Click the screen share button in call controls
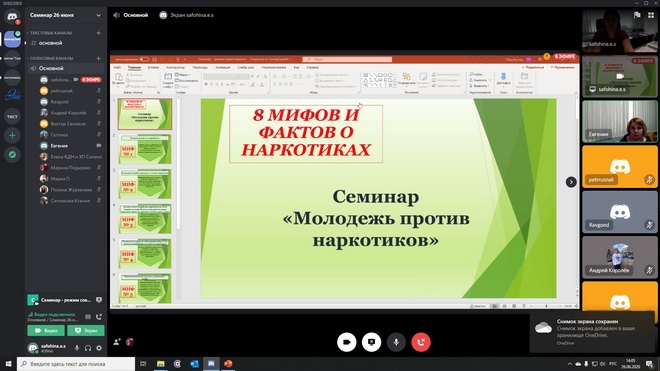This screenshot has height=371, width=660. click(x=371, y=342)
